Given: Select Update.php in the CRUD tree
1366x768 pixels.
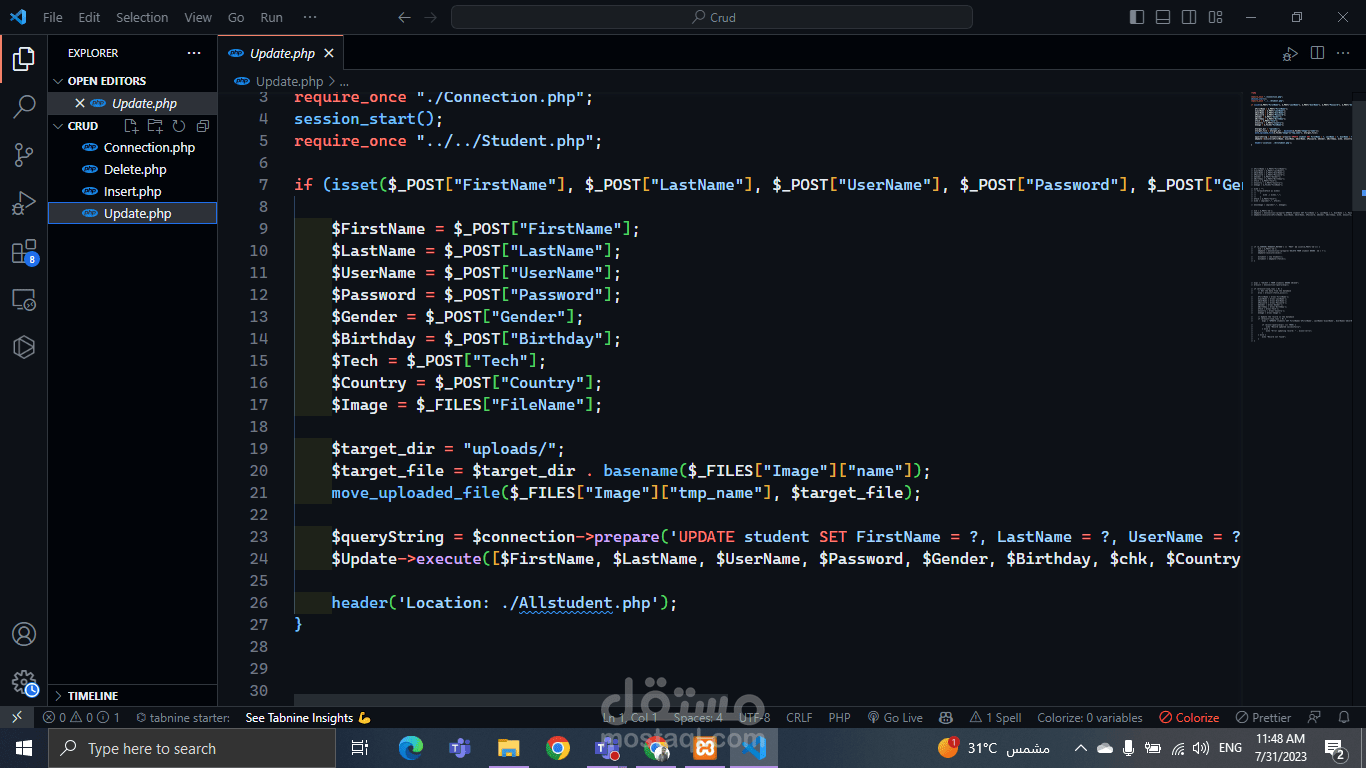Looking at the screenshot, I should [x=132, y=213].
